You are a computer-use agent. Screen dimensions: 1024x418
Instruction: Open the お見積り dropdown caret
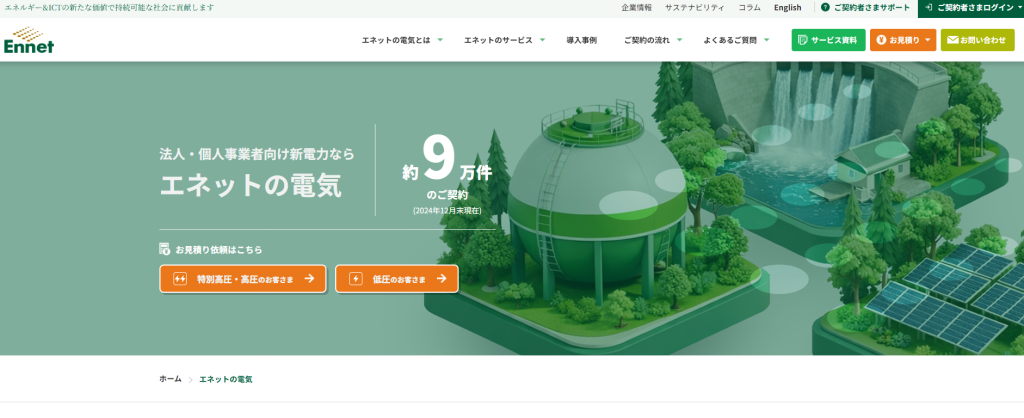tap(928, 40)
